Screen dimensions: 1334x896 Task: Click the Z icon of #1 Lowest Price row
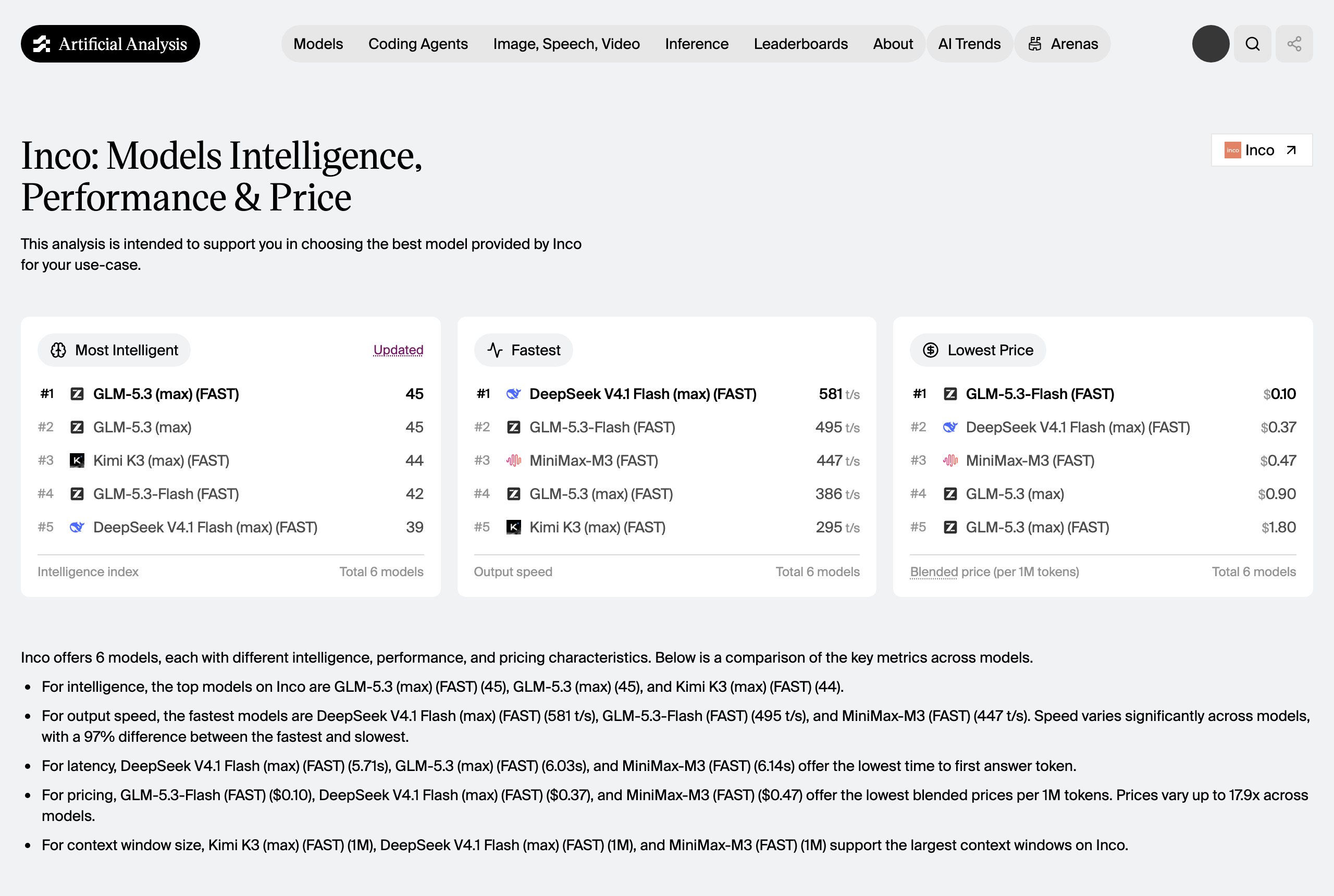click(950, 394)
